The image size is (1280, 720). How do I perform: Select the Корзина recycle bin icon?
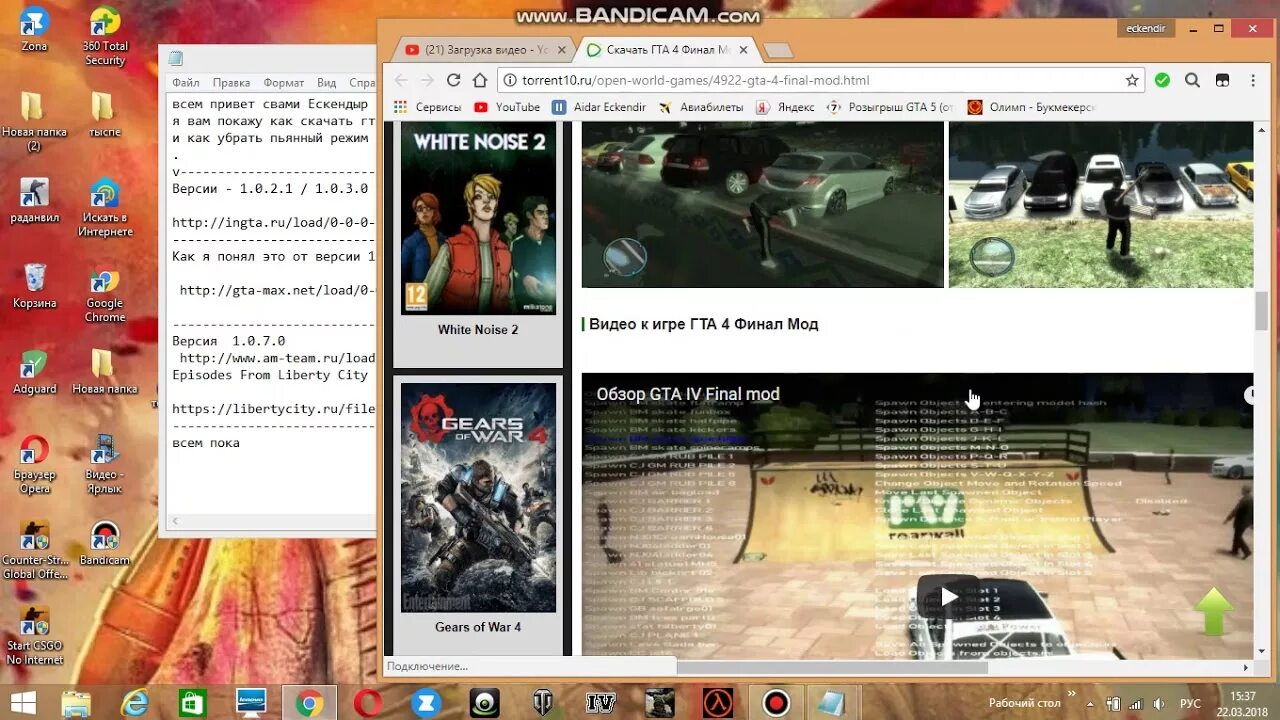click(x=34, y=286)
